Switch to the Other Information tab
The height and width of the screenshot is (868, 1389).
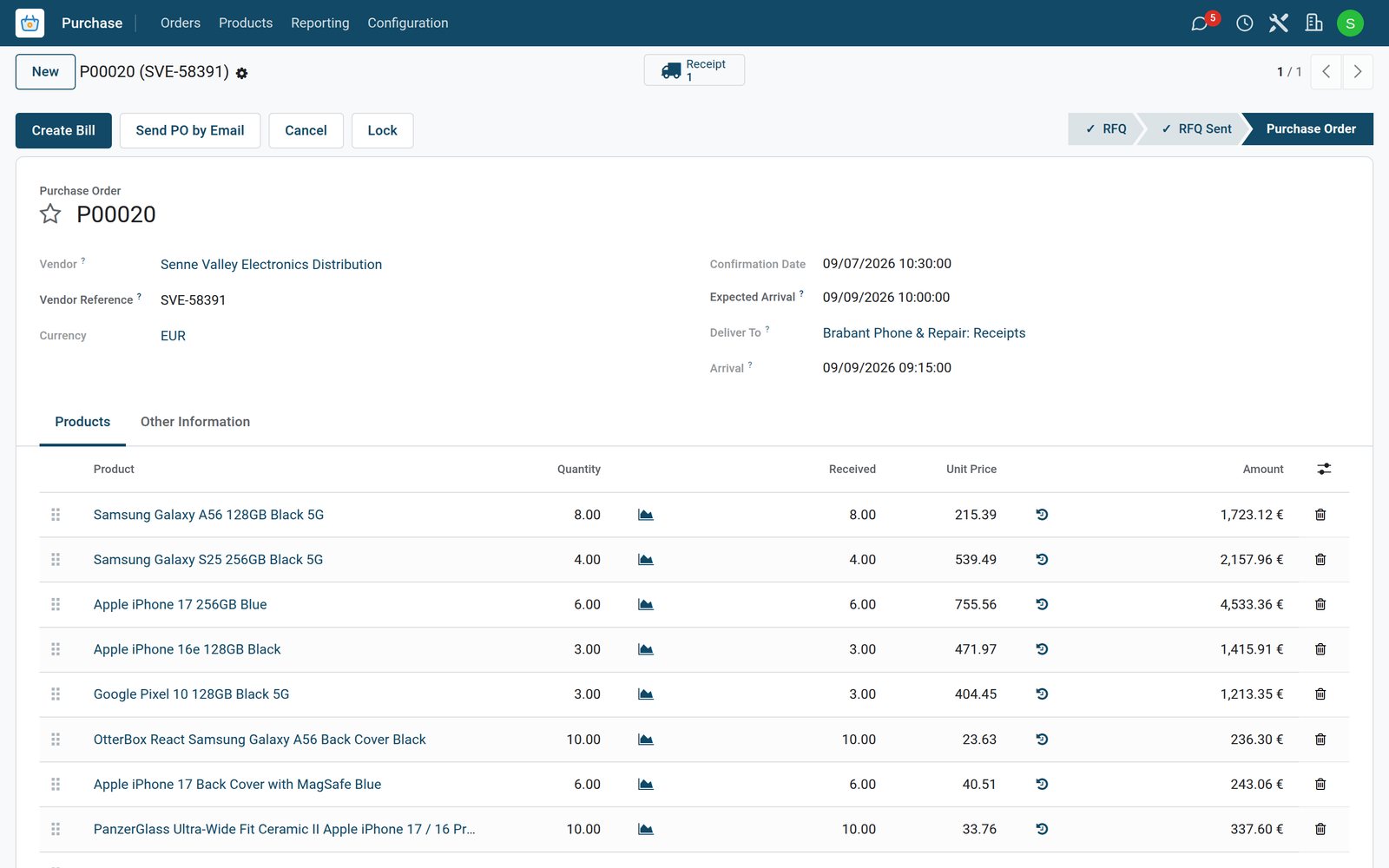[x=195, y=422]
